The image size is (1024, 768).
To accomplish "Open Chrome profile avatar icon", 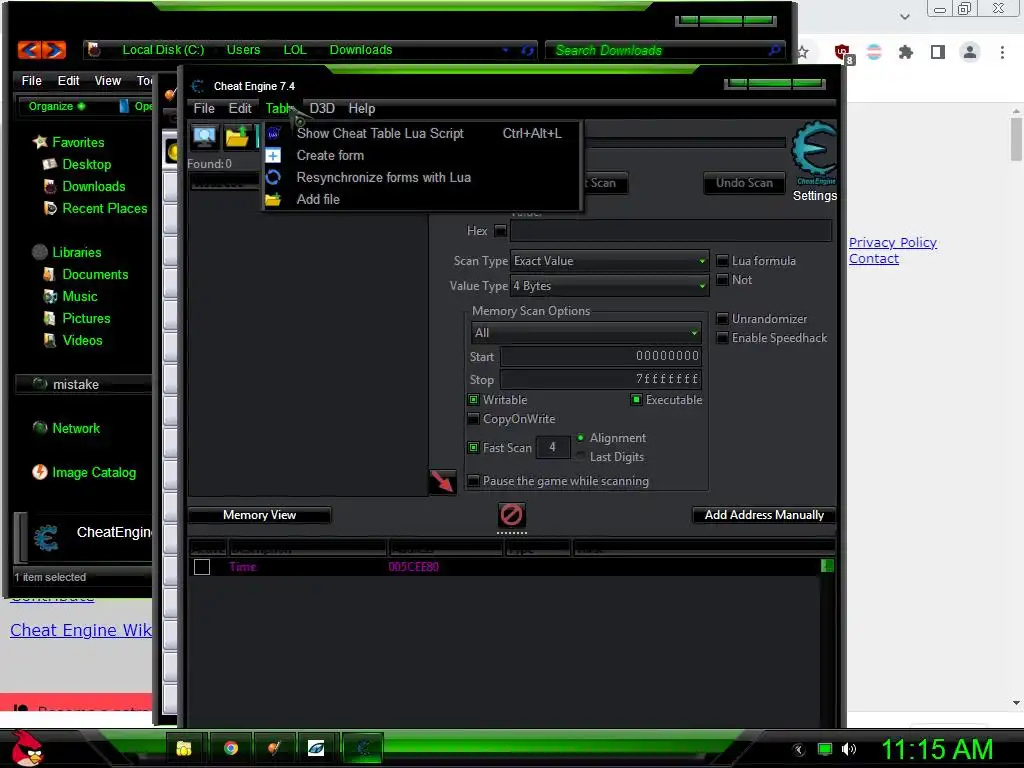I will coord(970,52).
